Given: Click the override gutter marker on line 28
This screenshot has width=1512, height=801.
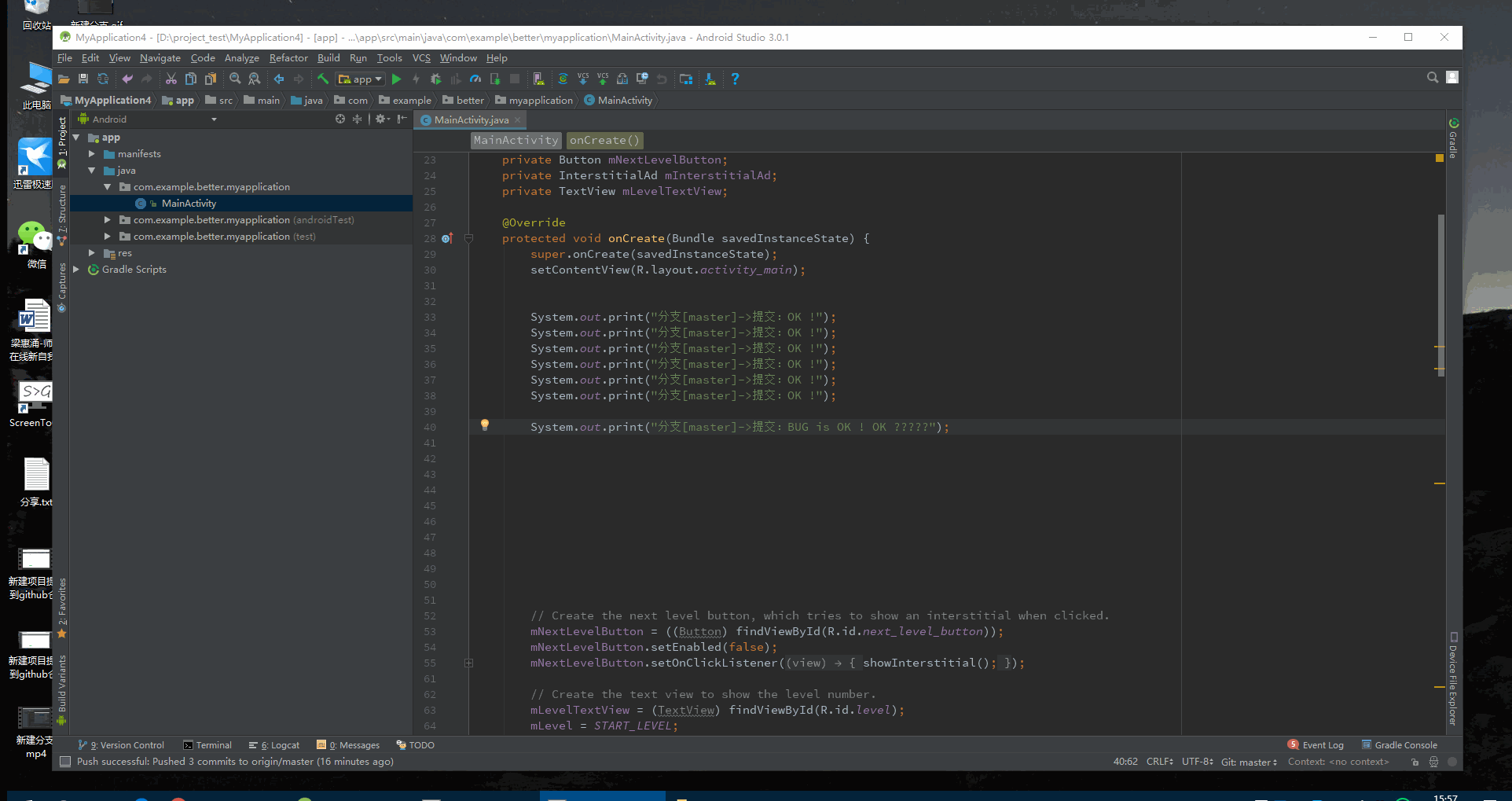Looking at the screenshot, I should tap(446, 238).
